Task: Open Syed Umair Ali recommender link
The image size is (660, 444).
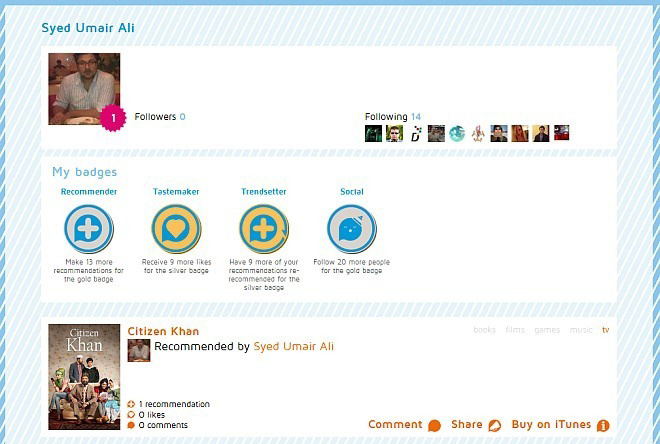Action: pos(293,346)
